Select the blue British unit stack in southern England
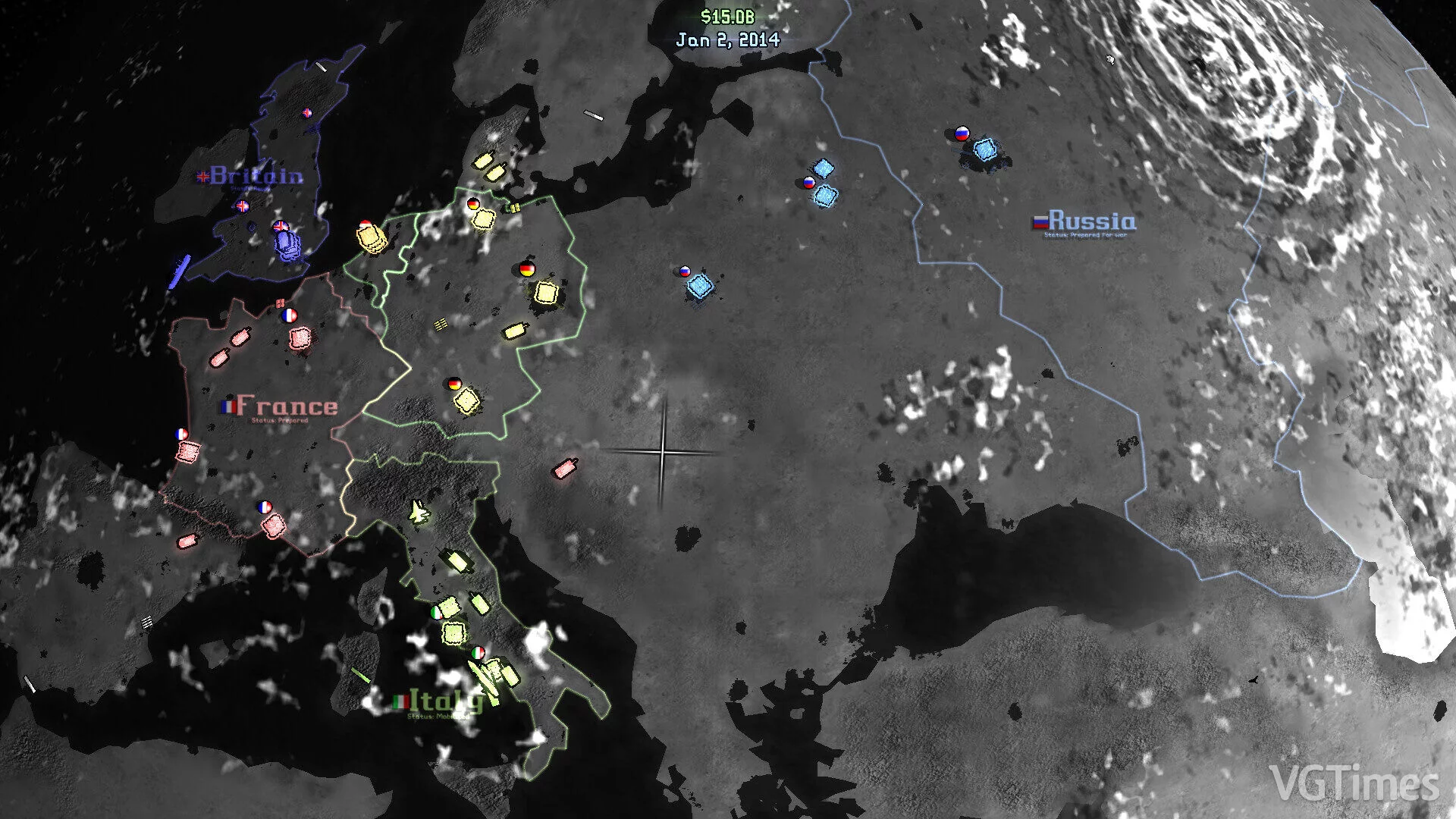1456x819 pixels. point(288,246)
